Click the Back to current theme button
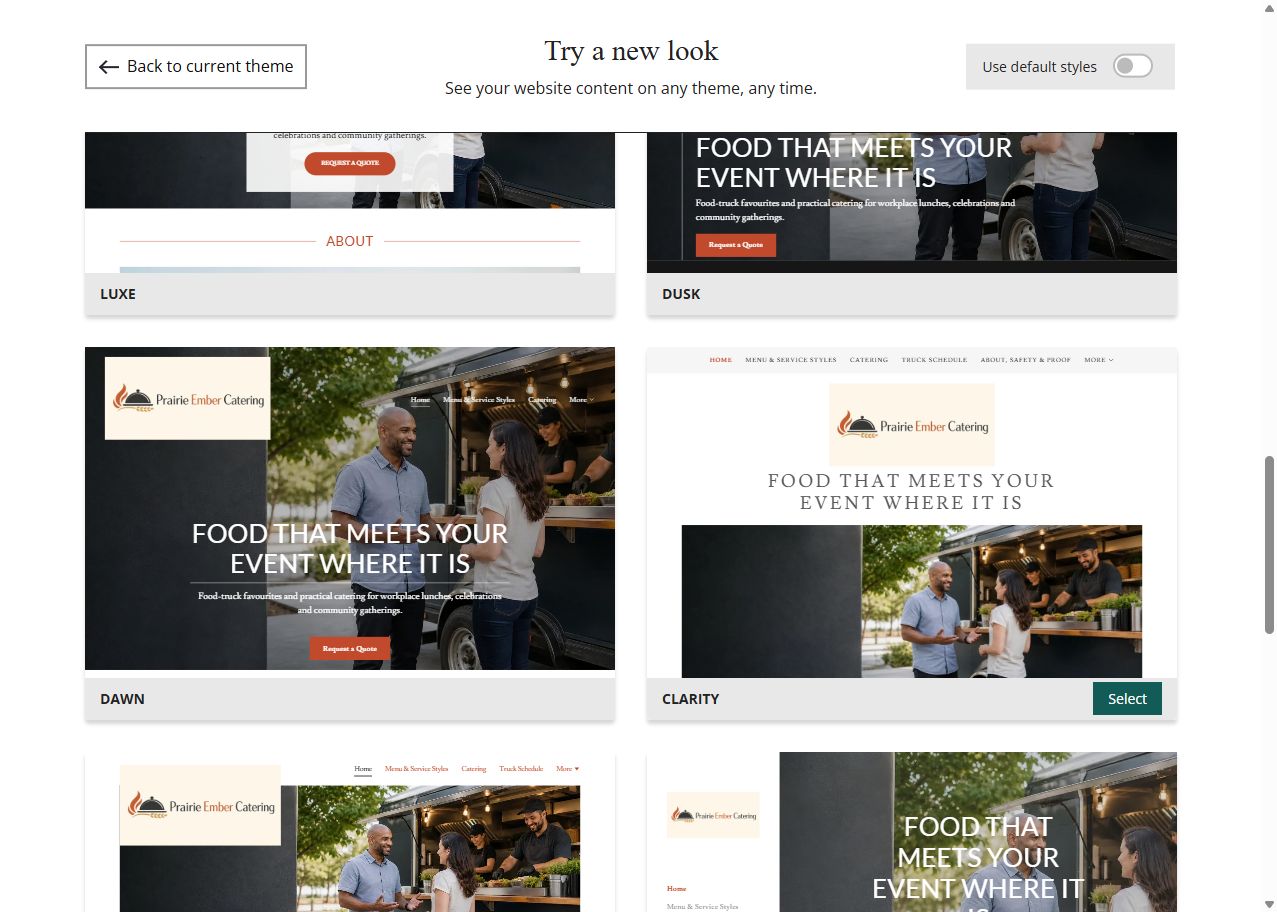Image resolution: width=1277 pixels, height=912 pixels. [x=196, y=66]
